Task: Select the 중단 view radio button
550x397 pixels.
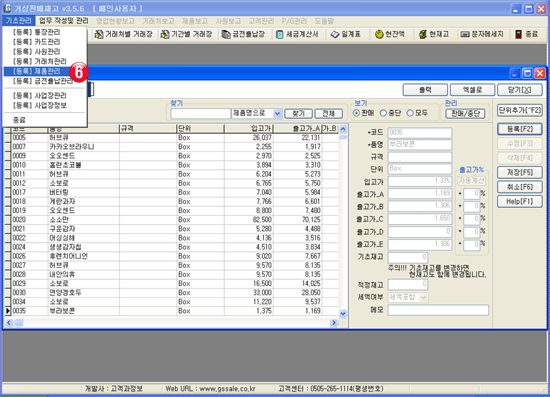Action: pos(383,113)
